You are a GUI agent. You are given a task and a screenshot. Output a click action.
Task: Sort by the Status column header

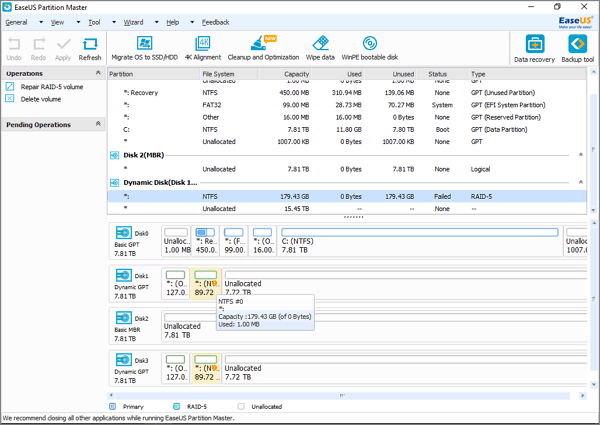click(443, 74)
